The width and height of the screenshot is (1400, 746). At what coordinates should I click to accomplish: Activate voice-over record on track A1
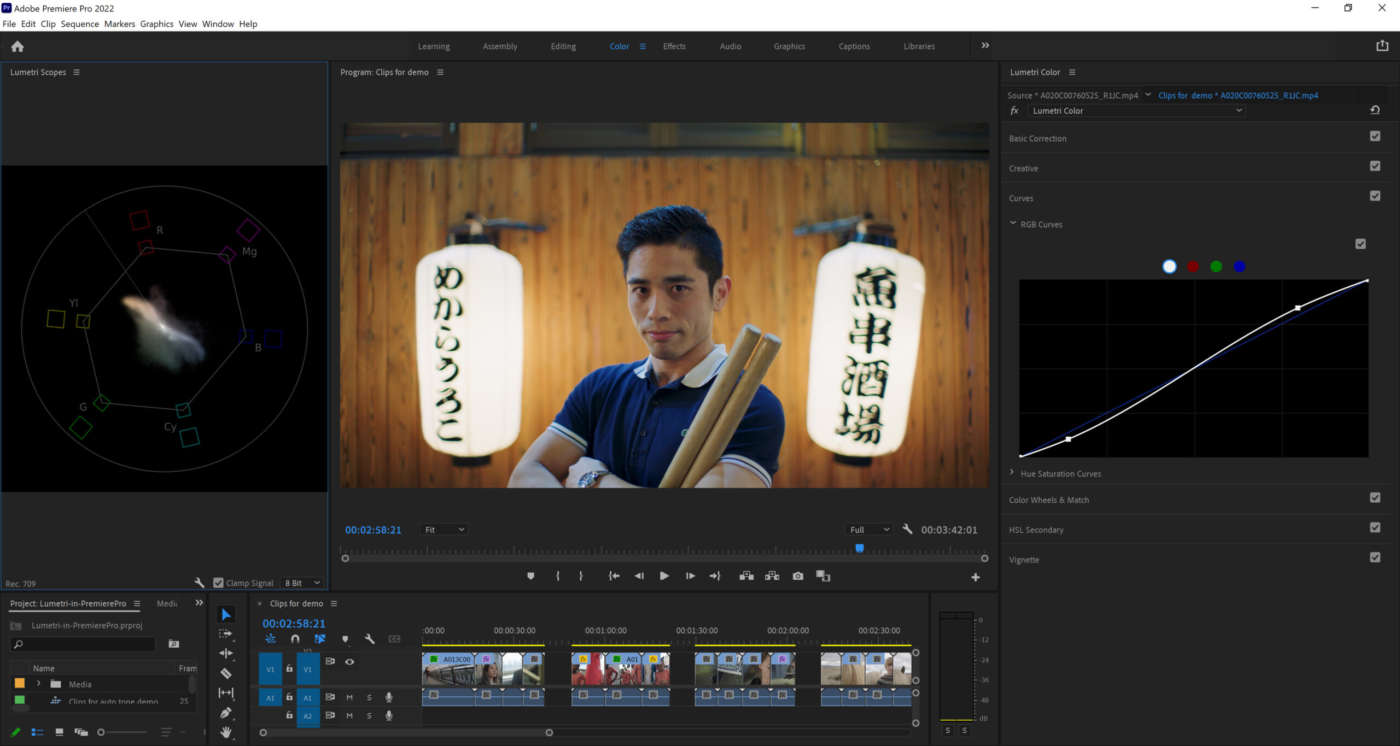click(x=389, y=697)
